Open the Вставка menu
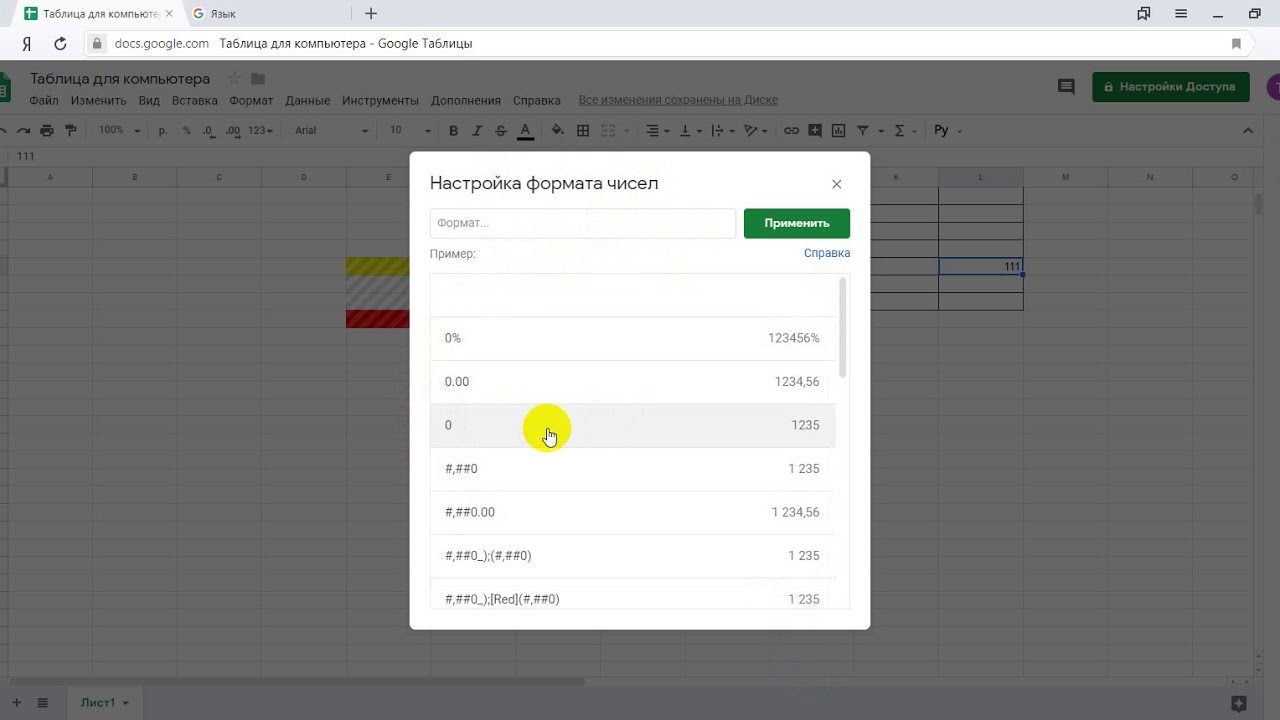This screenshot has height=720, width=1280. click(194, 100)
